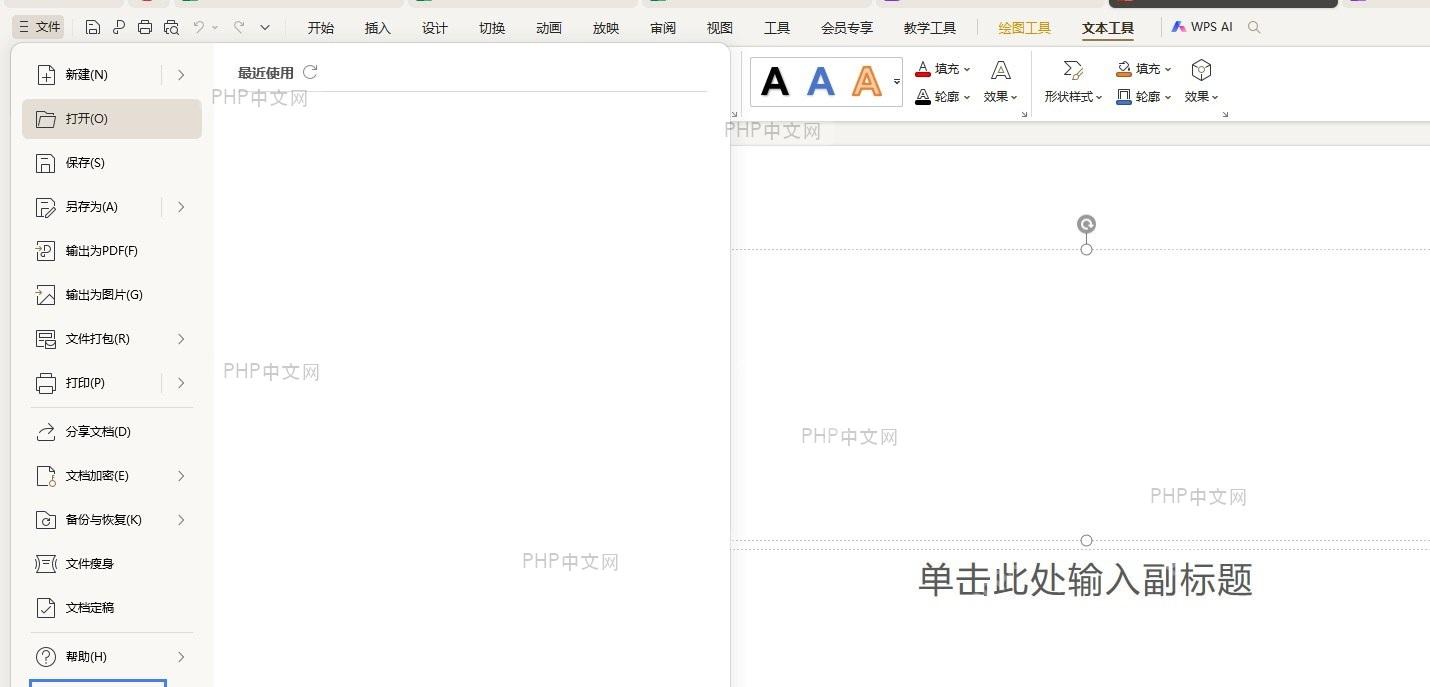Expand the WordArt preset gallery arrow

[x=896, y=82]
